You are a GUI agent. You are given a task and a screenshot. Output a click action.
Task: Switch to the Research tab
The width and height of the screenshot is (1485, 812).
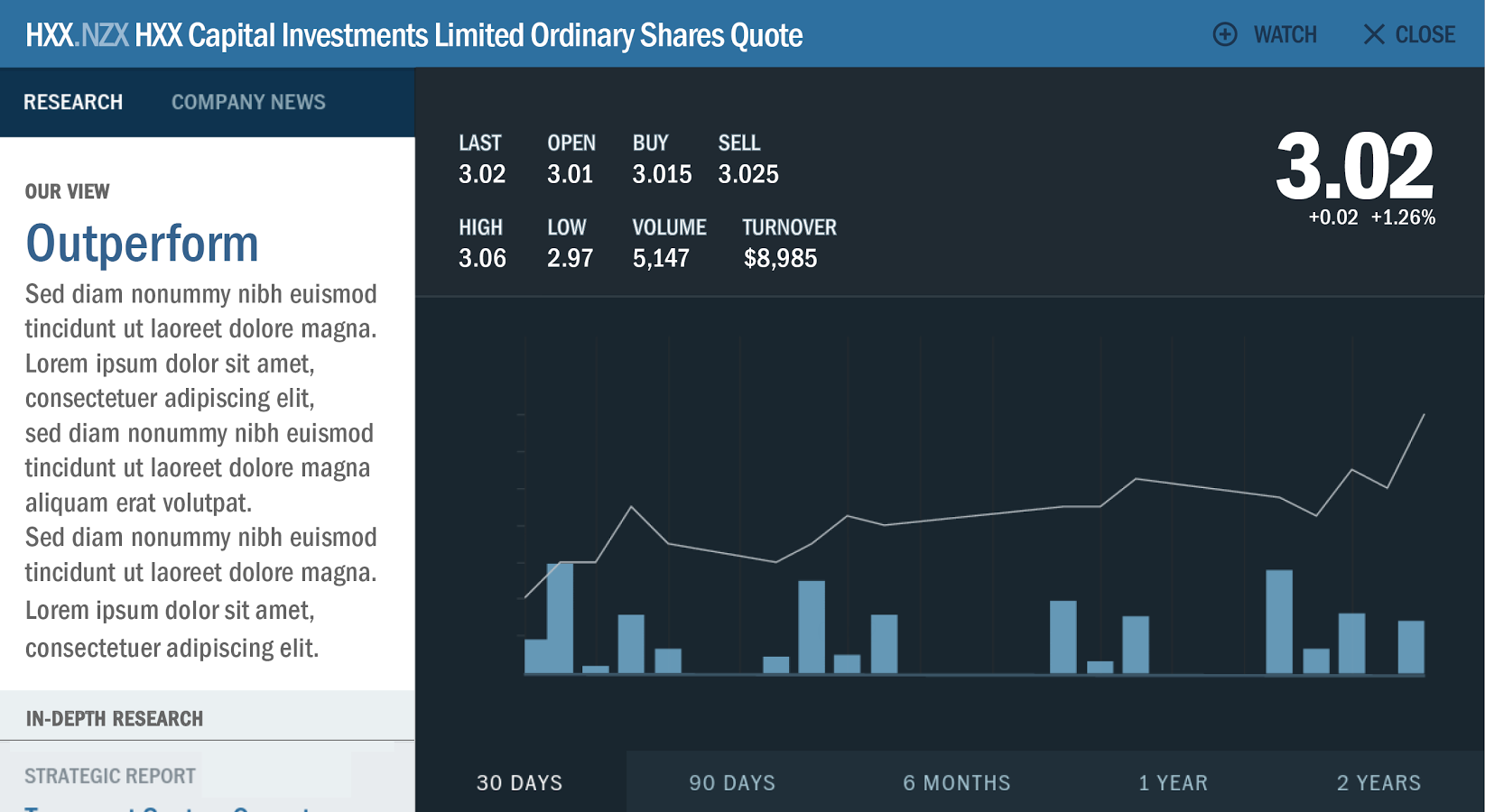pyautogui.click(x=73, y=102)
